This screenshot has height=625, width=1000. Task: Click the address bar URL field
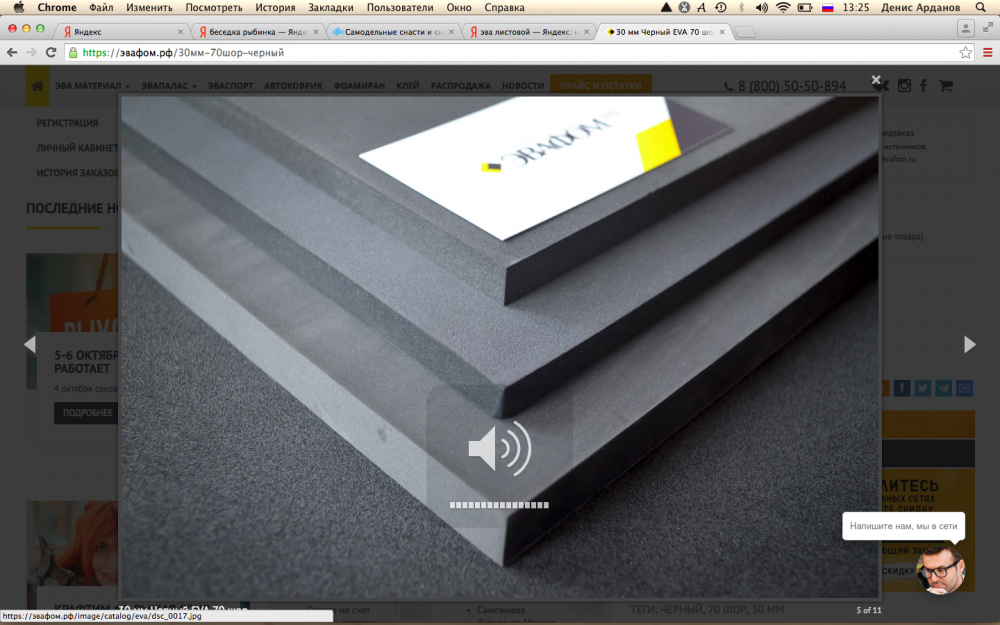tap(500, 52)
